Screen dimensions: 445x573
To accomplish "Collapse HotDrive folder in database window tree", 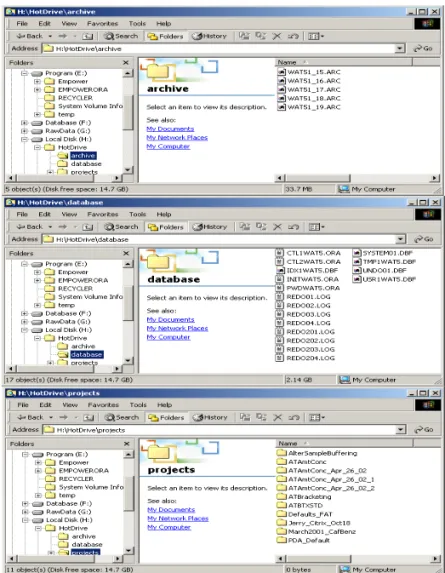I will [x=37, y=338].
